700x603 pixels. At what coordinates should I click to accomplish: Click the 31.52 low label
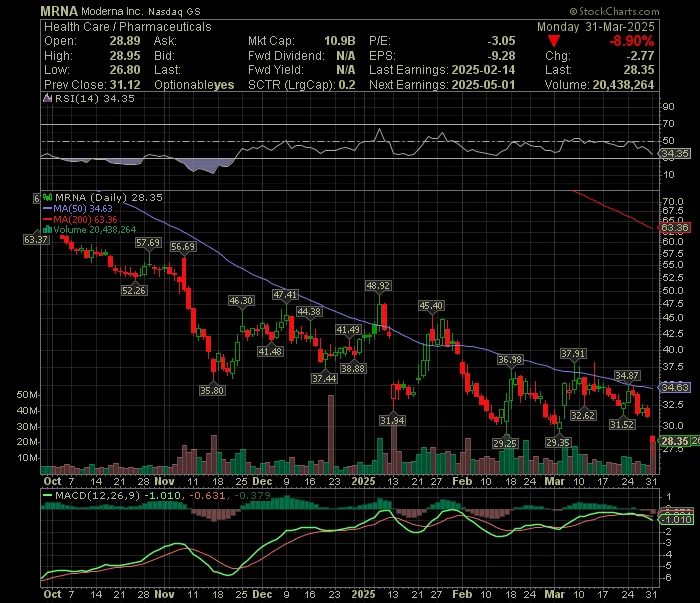coord(622,424)
